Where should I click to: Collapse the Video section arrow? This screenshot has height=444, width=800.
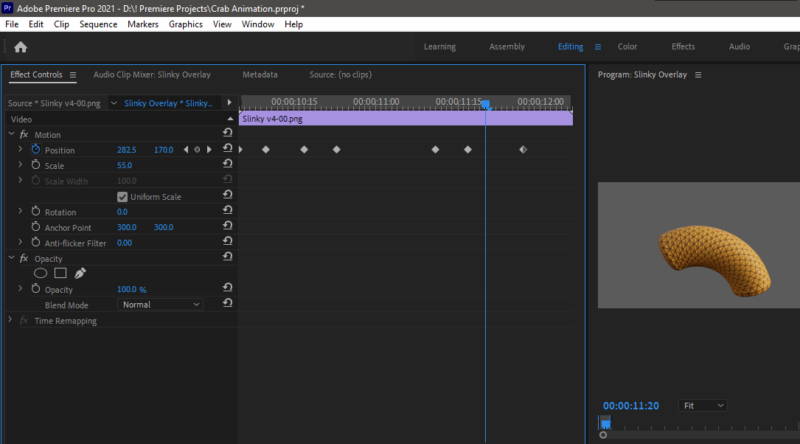tap(230, 119)
